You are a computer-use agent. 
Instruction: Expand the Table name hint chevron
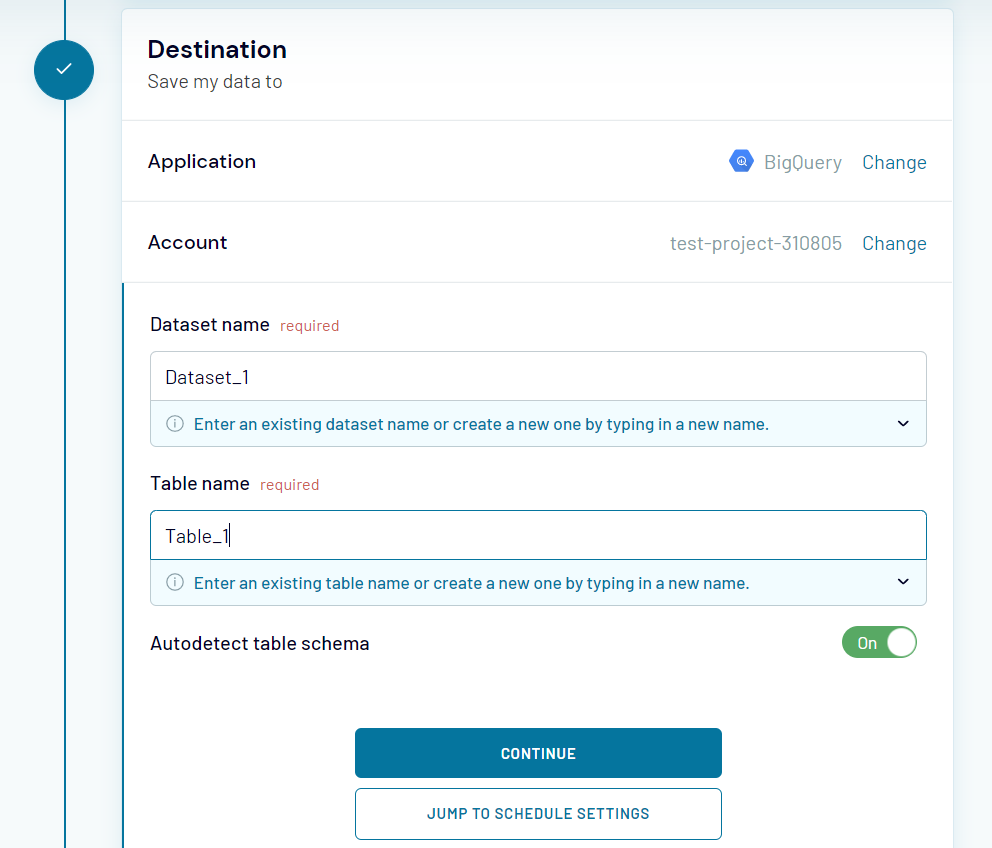coord(903,583)
